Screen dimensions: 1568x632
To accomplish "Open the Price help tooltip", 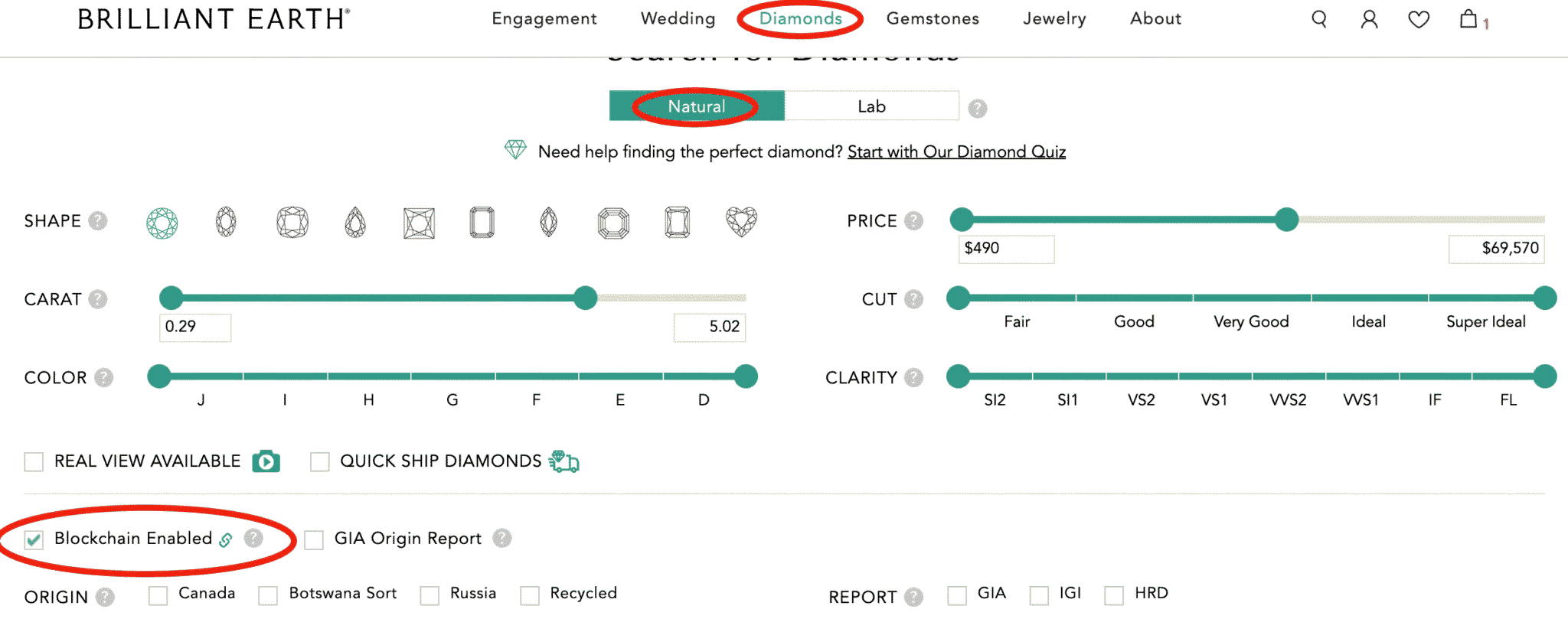I will (x=912, y=220).
